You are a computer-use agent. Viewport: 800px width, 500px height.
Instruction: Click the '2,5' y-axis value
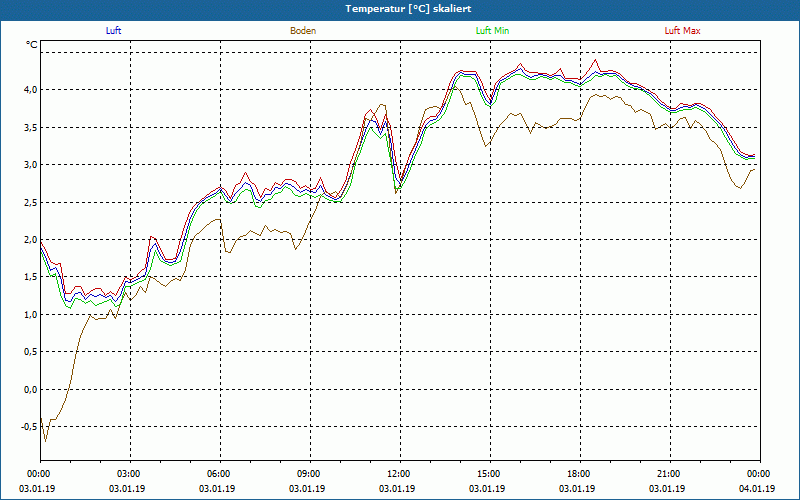coord(31,202)
